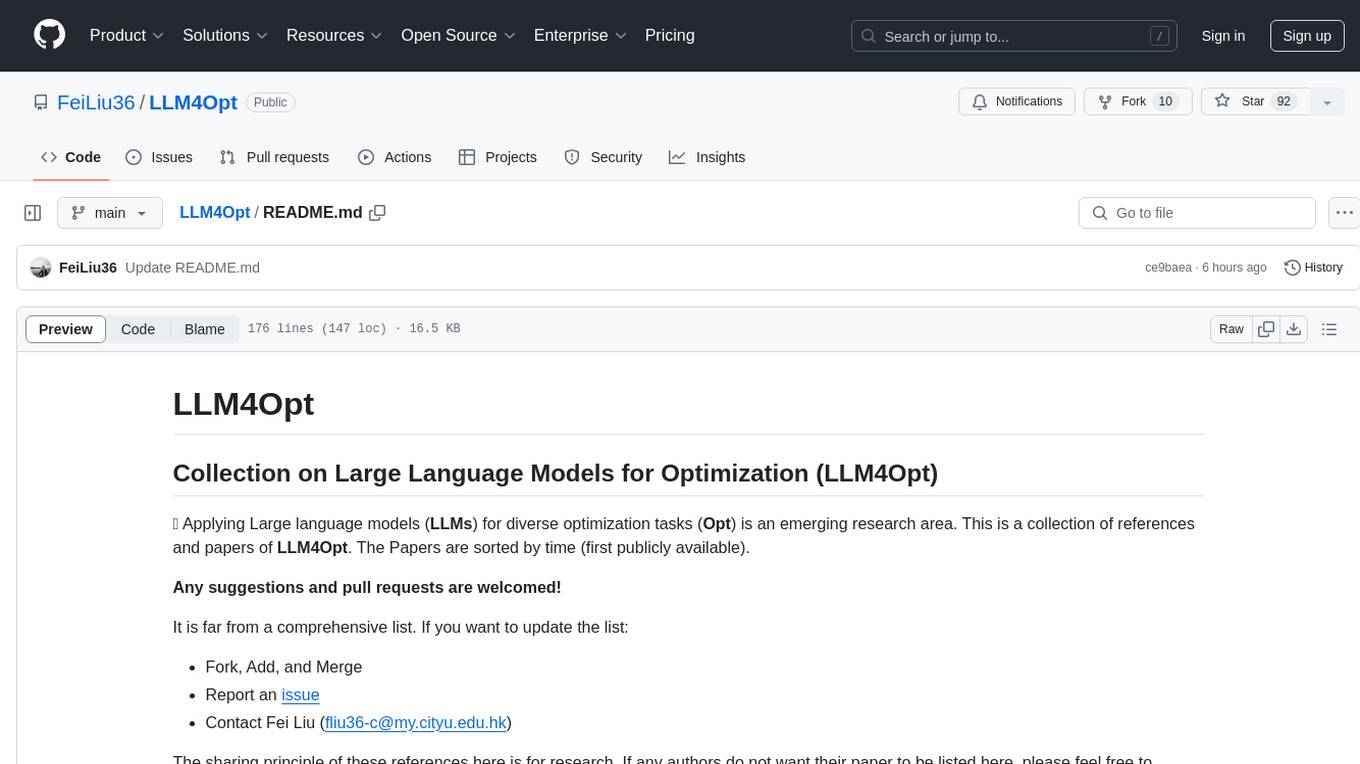Expand the Solutions menu
This screenshot has height=764, width=1360.
(x=225, y=35)
